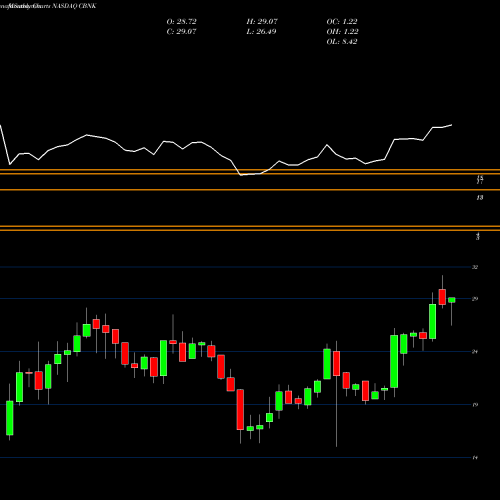This screenshot has height=500, width=500.
Task: Click the 29 price axis label
Action: coord(475,299)
